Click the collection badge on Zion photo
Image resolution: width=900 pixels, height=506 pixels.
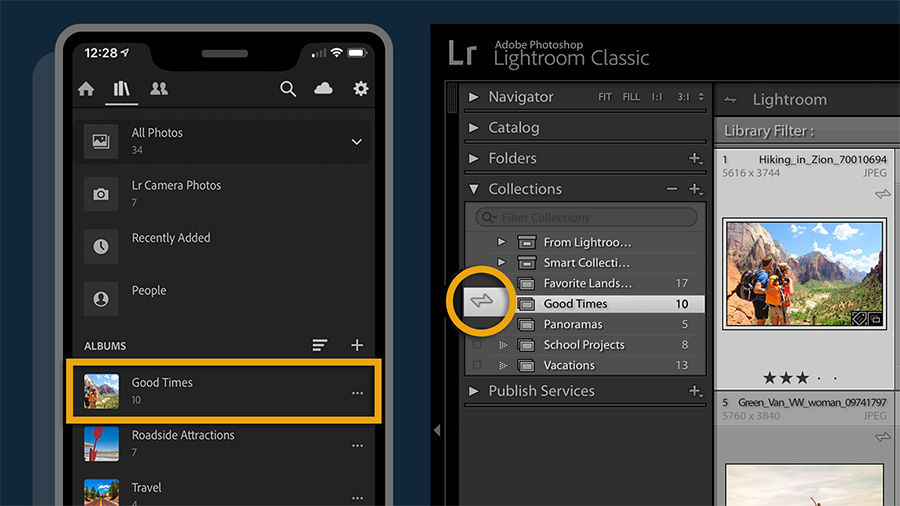(x=875, y=318)
